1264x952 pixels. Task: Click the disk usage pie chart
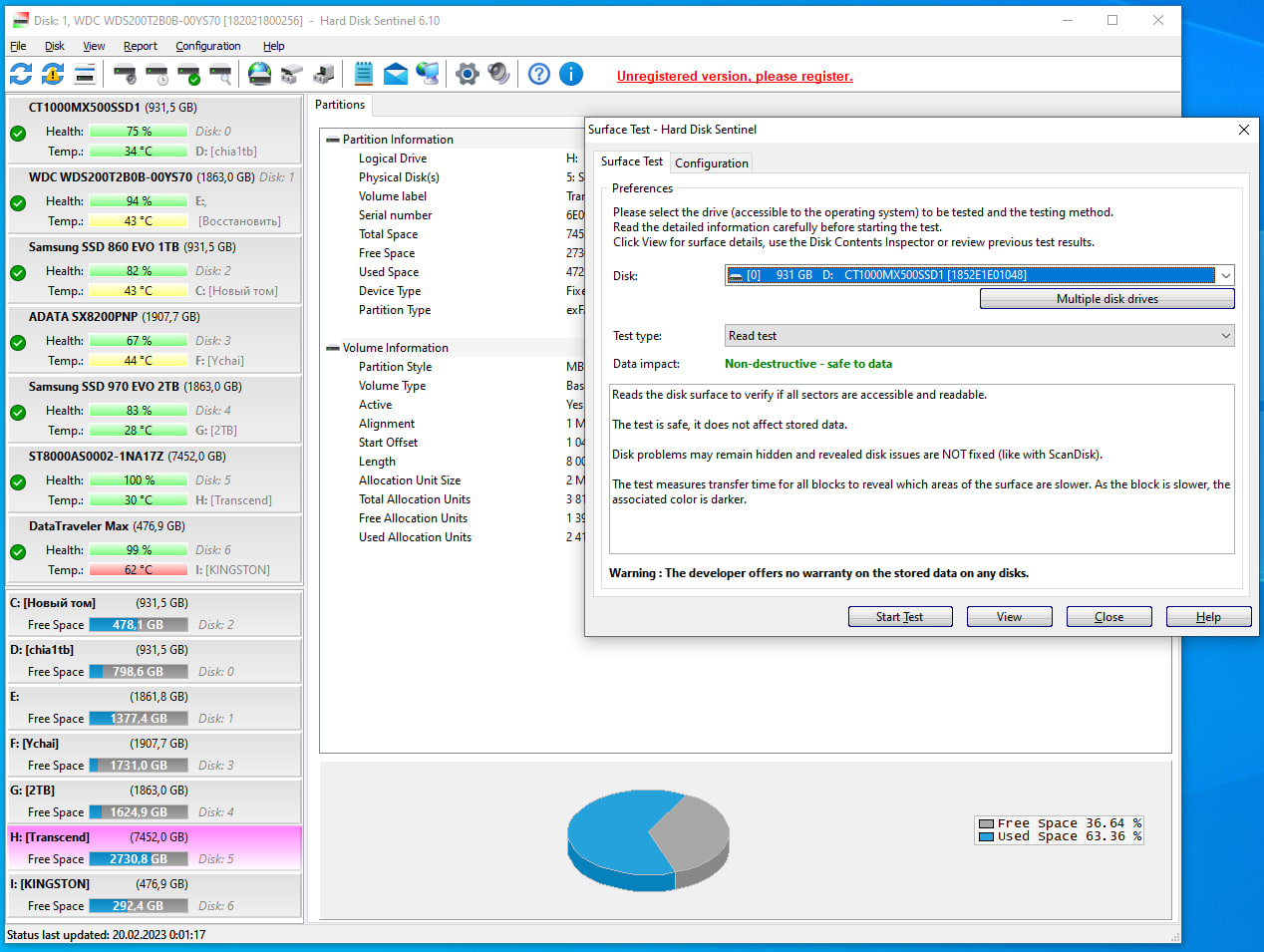pos(648,839)
